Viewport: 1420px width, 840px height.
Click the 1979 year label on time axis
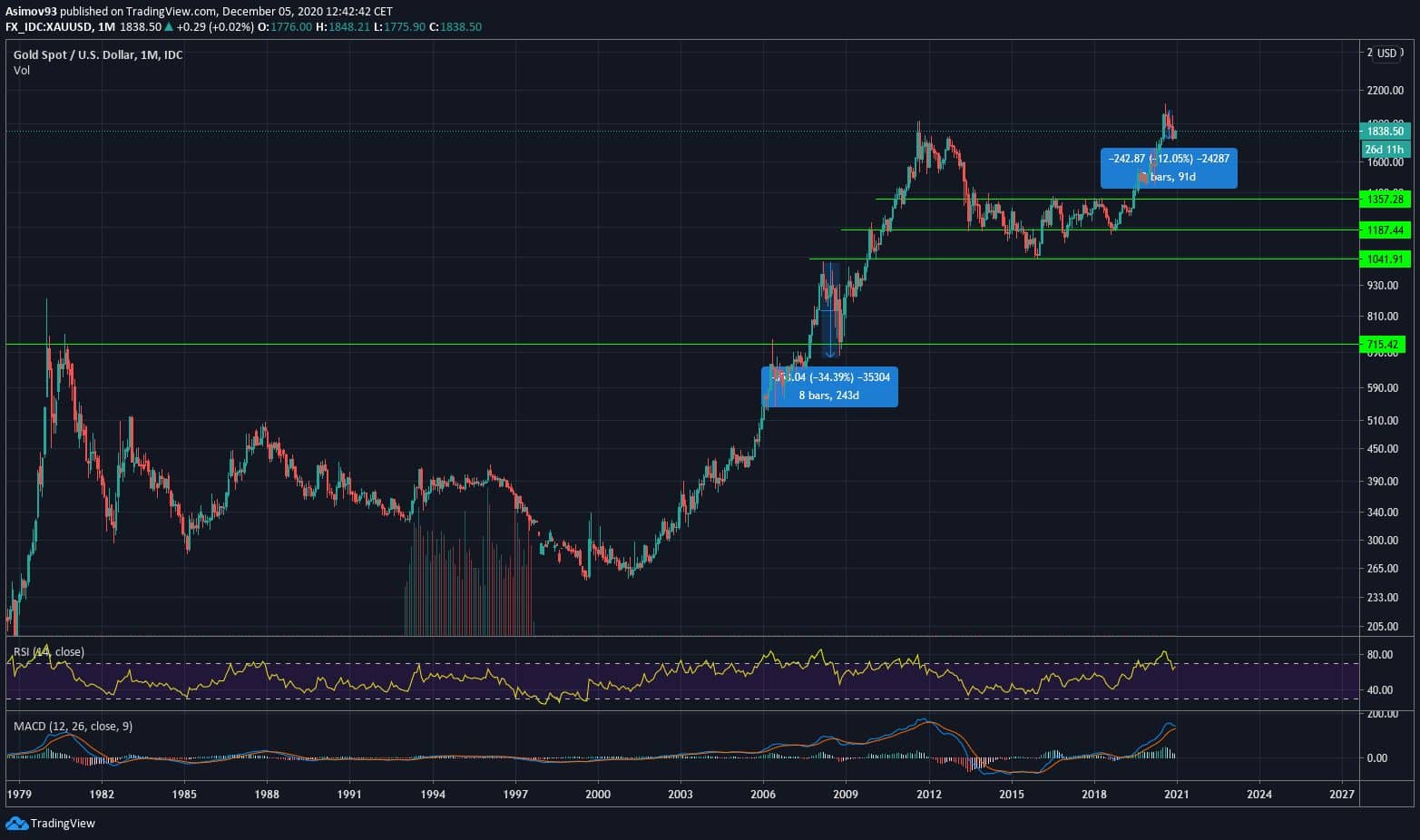click(19, 795)
